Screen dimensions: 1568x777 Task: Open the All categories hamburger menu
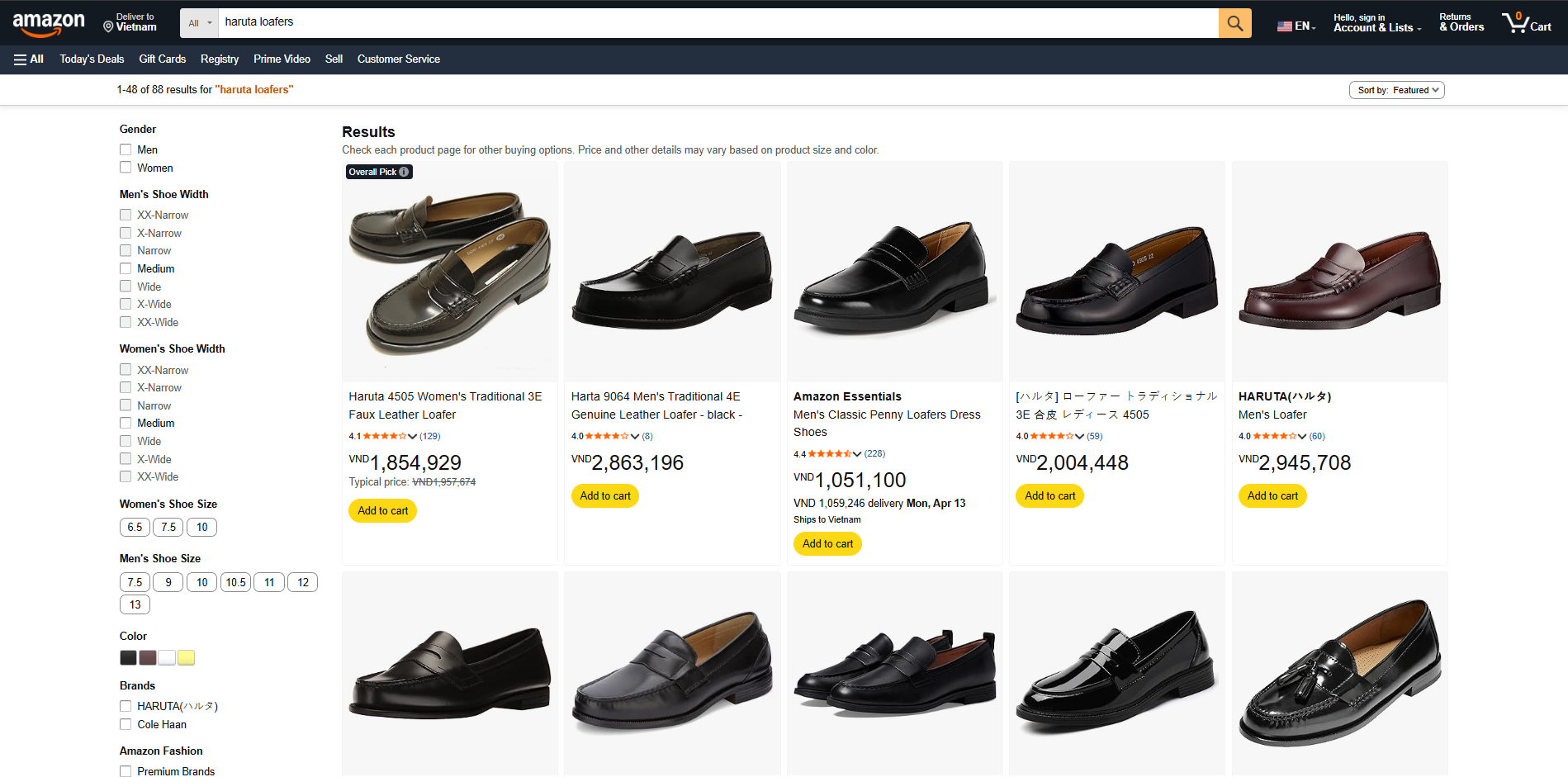(29, 59)
